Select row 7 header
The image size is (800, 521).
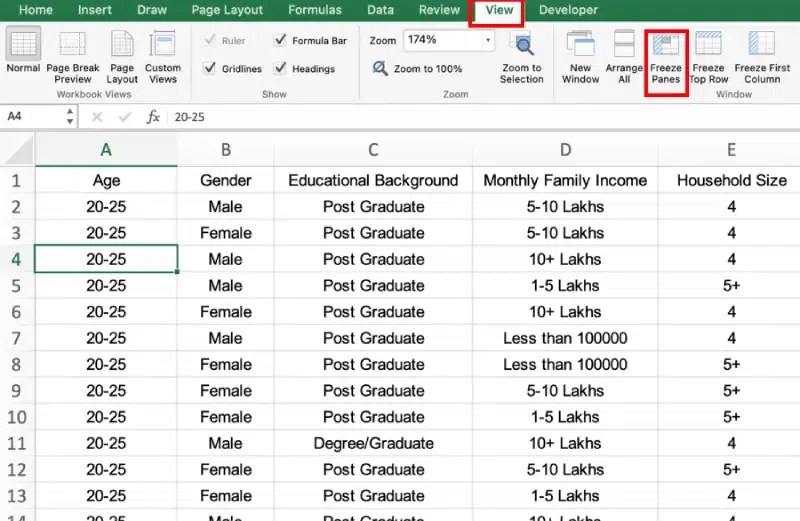tap(17, 338)
